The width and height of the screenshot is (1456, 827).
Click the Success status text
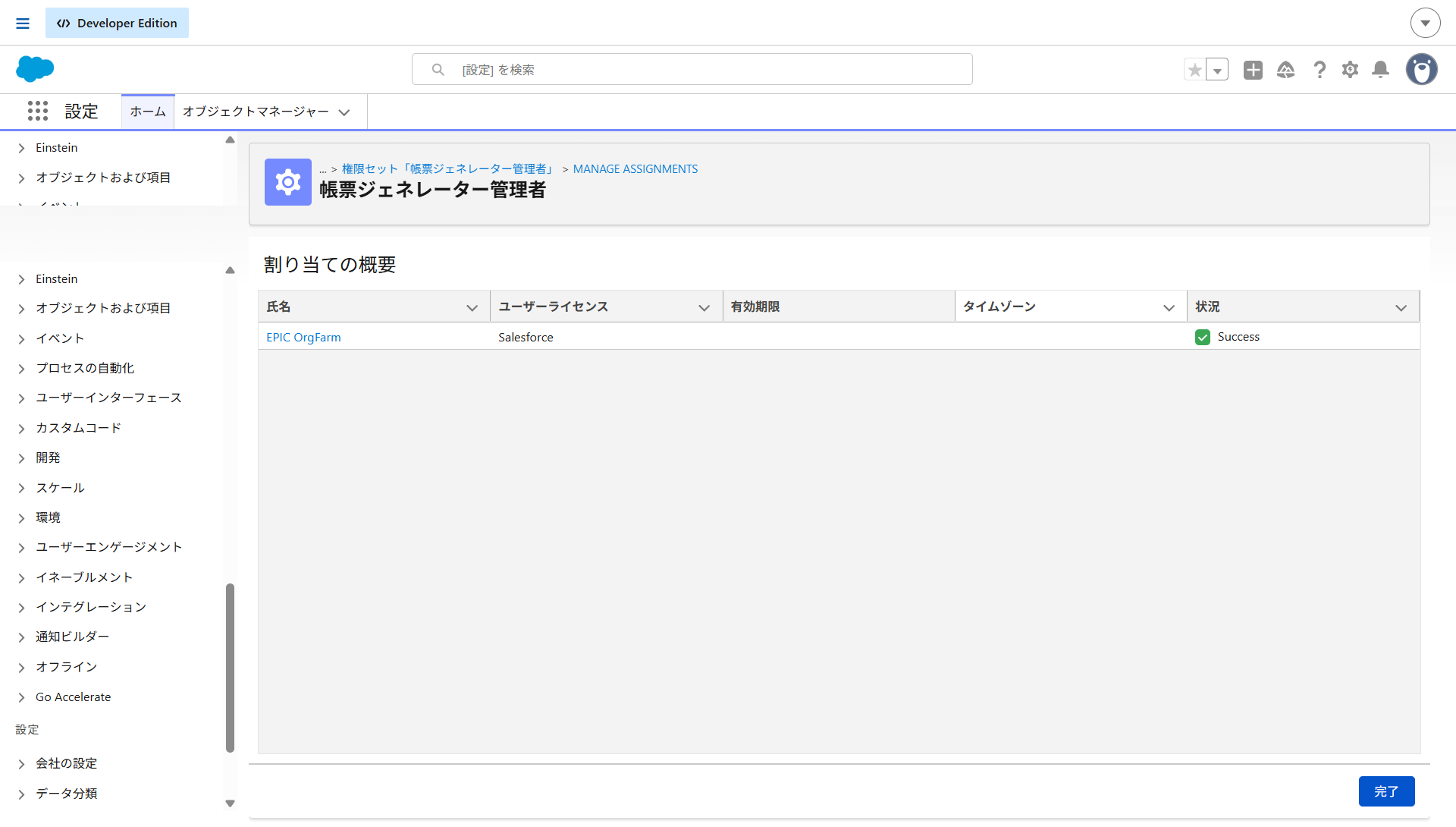point(1238,337)
